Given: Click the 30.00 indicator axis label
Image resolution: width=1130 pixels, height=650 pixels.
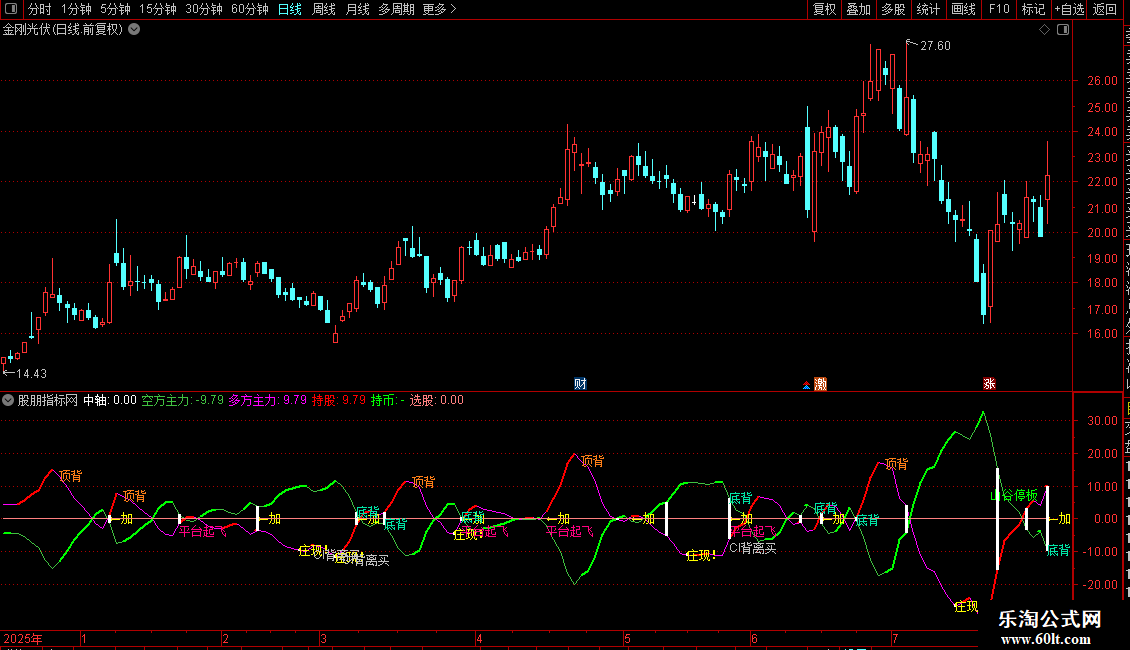Looking at the screenshot, I should [x=1103, y=421].
